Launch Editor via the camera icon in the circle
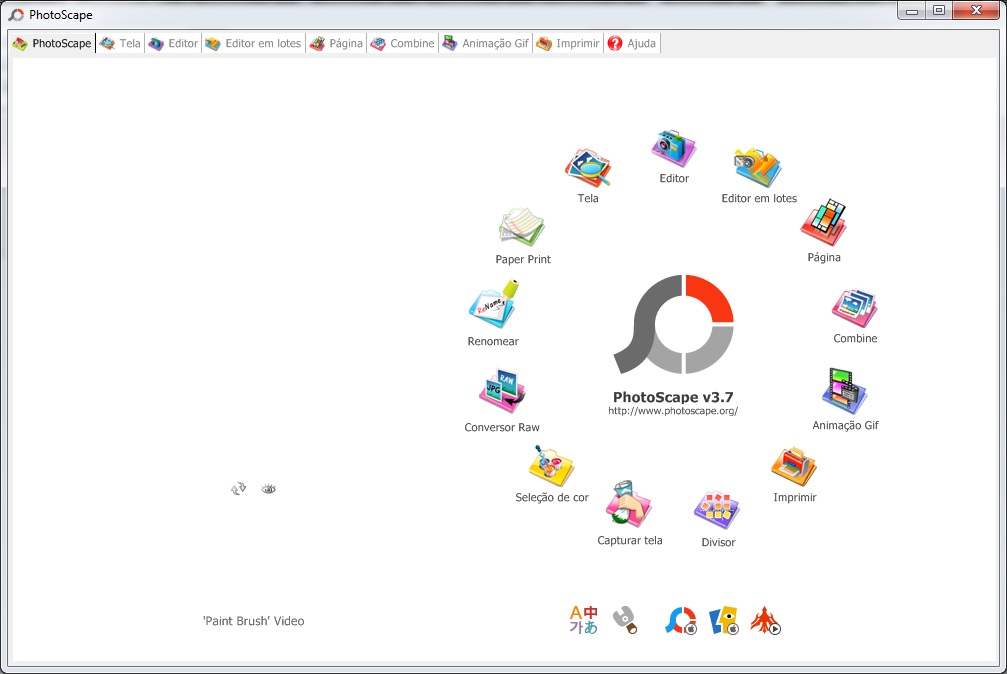 coord(674,148)
